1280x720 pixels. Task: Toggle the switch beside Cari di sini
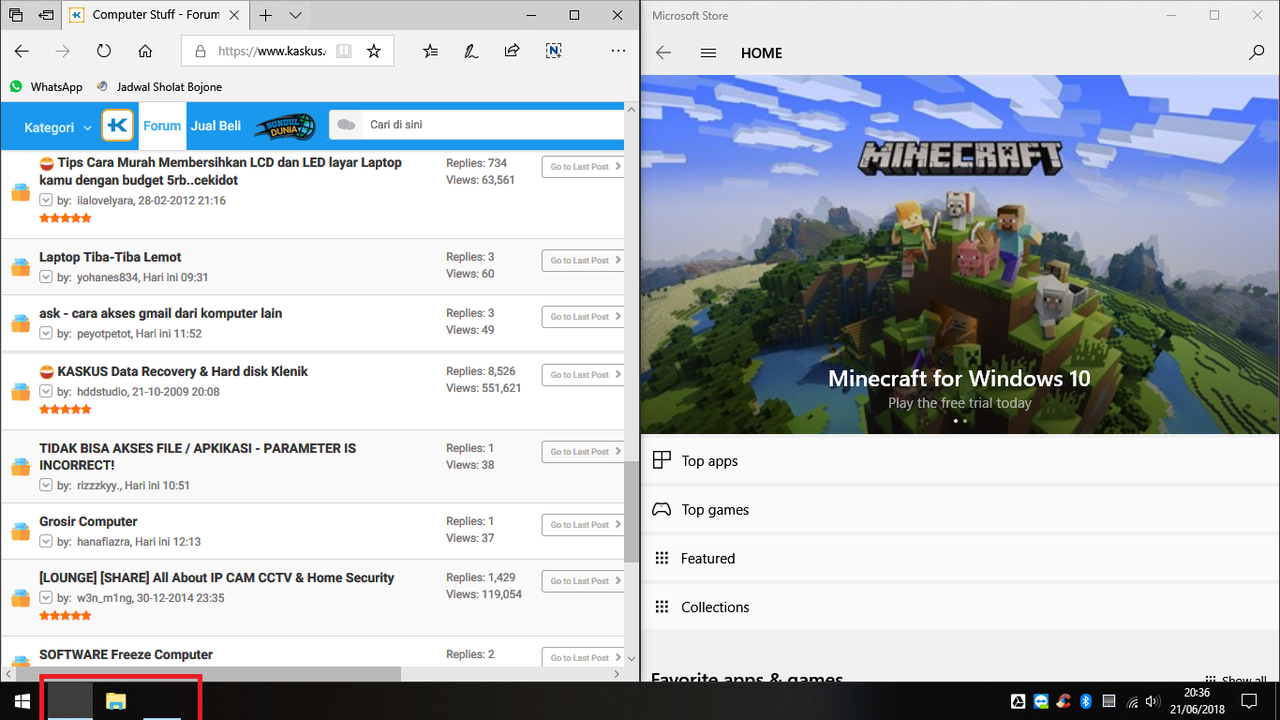(347, 125)
